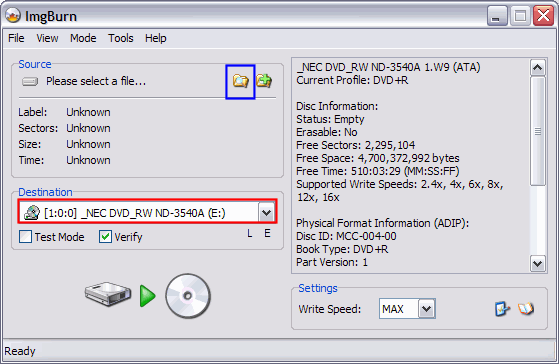This screenshot has width=559, height=364.
Task: Click 'Book Type: DVD+R' line
Action: coord(342,249)
